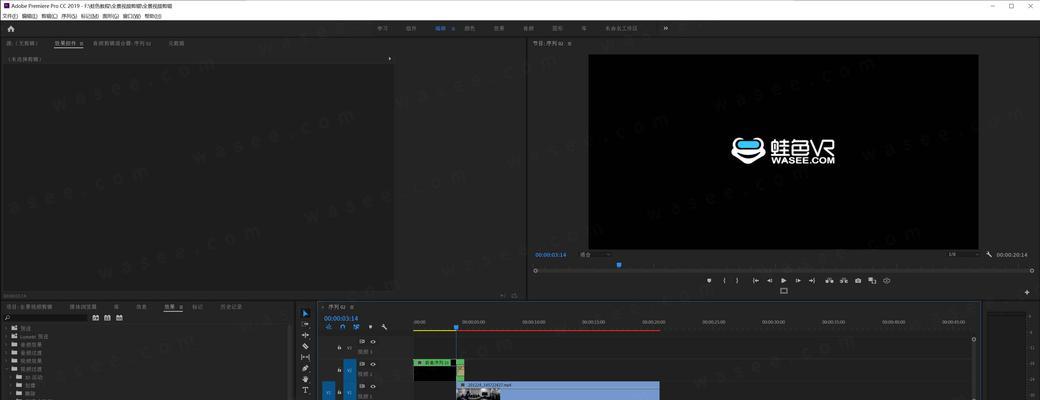Hide the V2 track output eye

(373, 364)
